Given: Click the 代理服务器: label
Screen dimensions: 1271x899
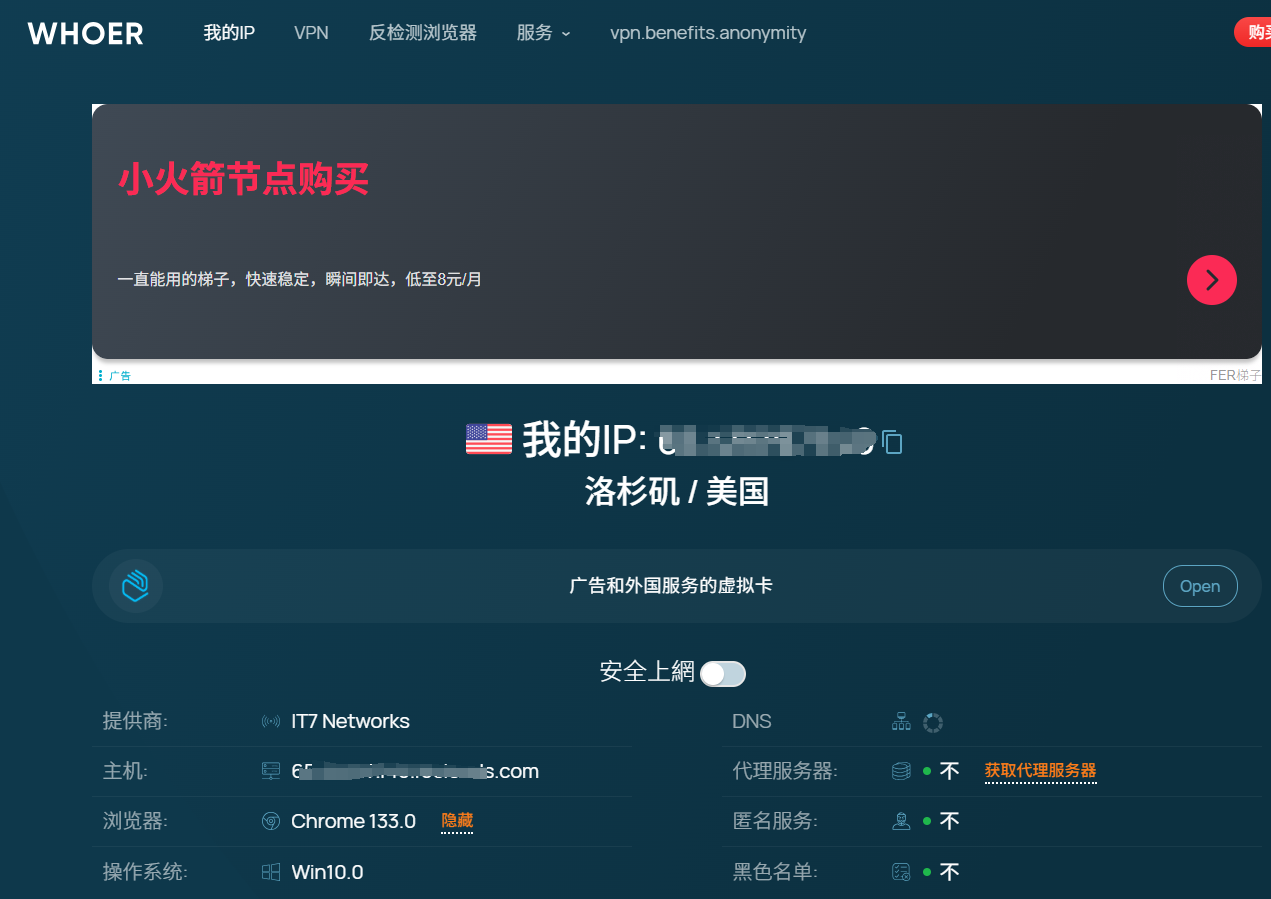Looking at the screenshot, I should click(x=786, y=772).
